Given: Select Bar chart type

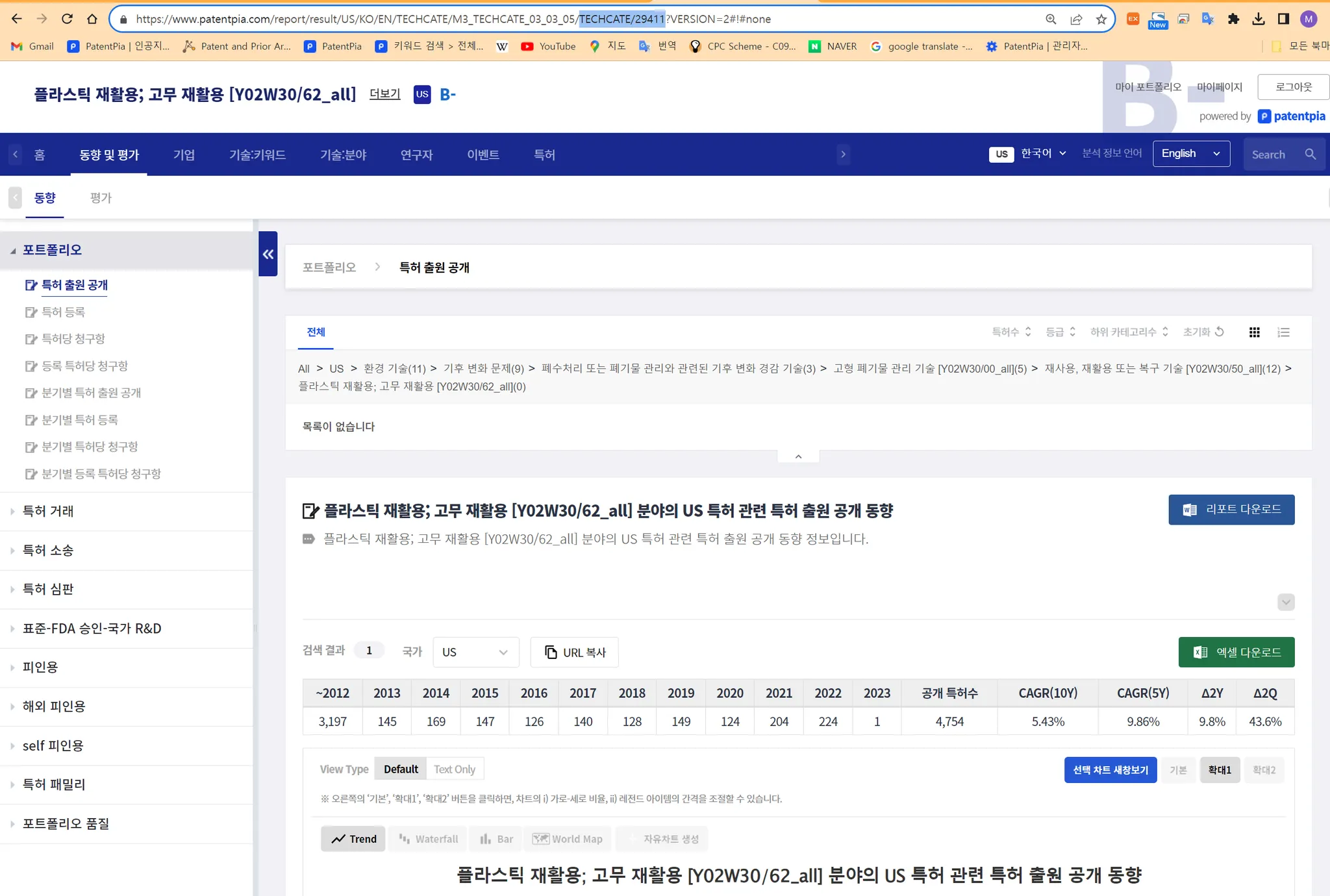Looking at the screenshot, I should coord(497,839).
